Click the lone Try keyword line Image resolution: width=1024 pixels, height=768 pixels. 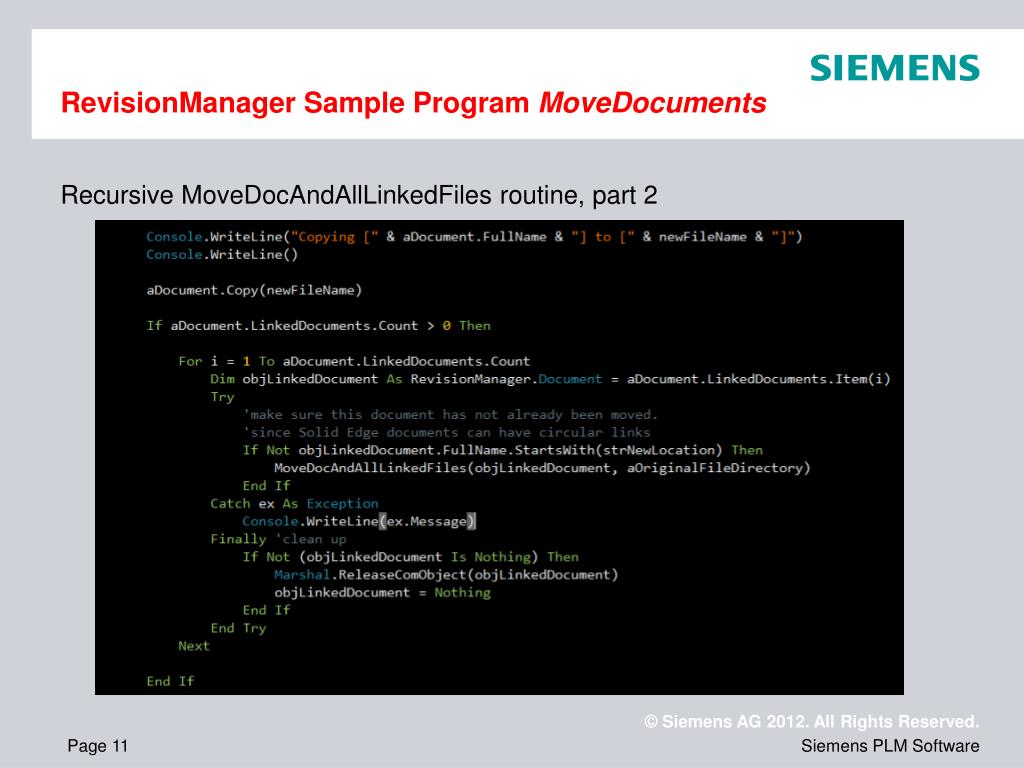[x=222, y=397]
